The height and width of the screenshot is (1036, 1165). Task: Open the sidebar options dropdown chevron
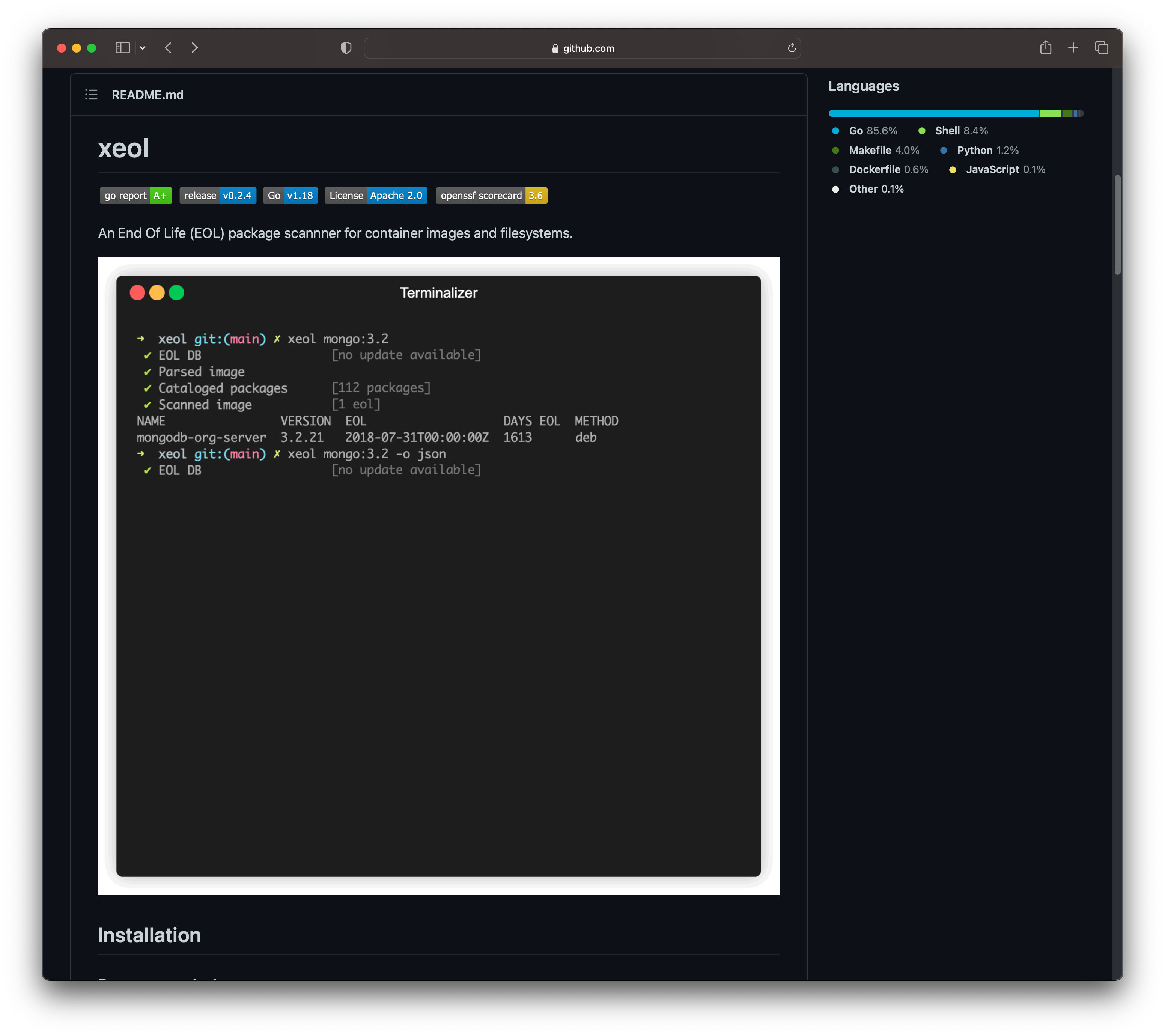point(143,48)
